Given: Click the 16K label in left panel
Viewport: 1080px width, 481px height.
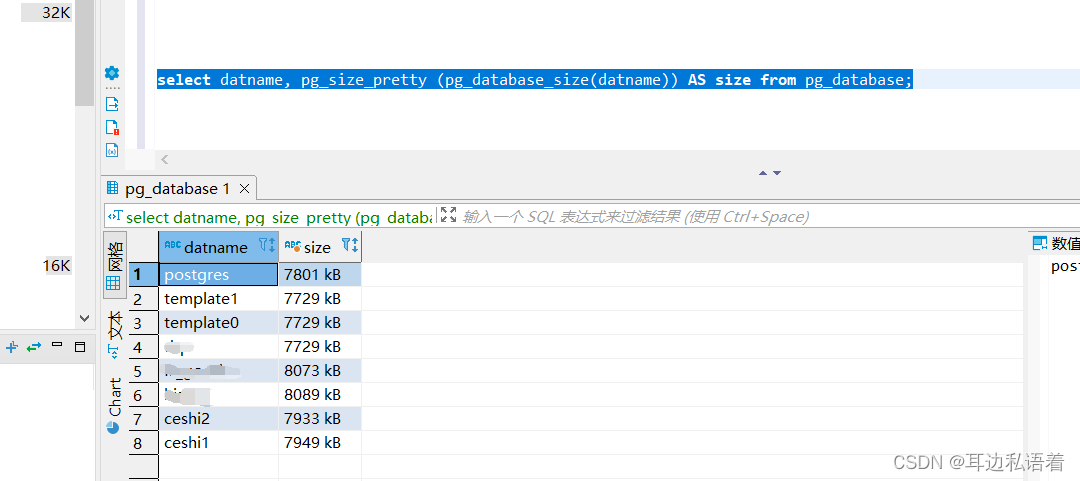Looking at the screenshot, I should [56, 266].
